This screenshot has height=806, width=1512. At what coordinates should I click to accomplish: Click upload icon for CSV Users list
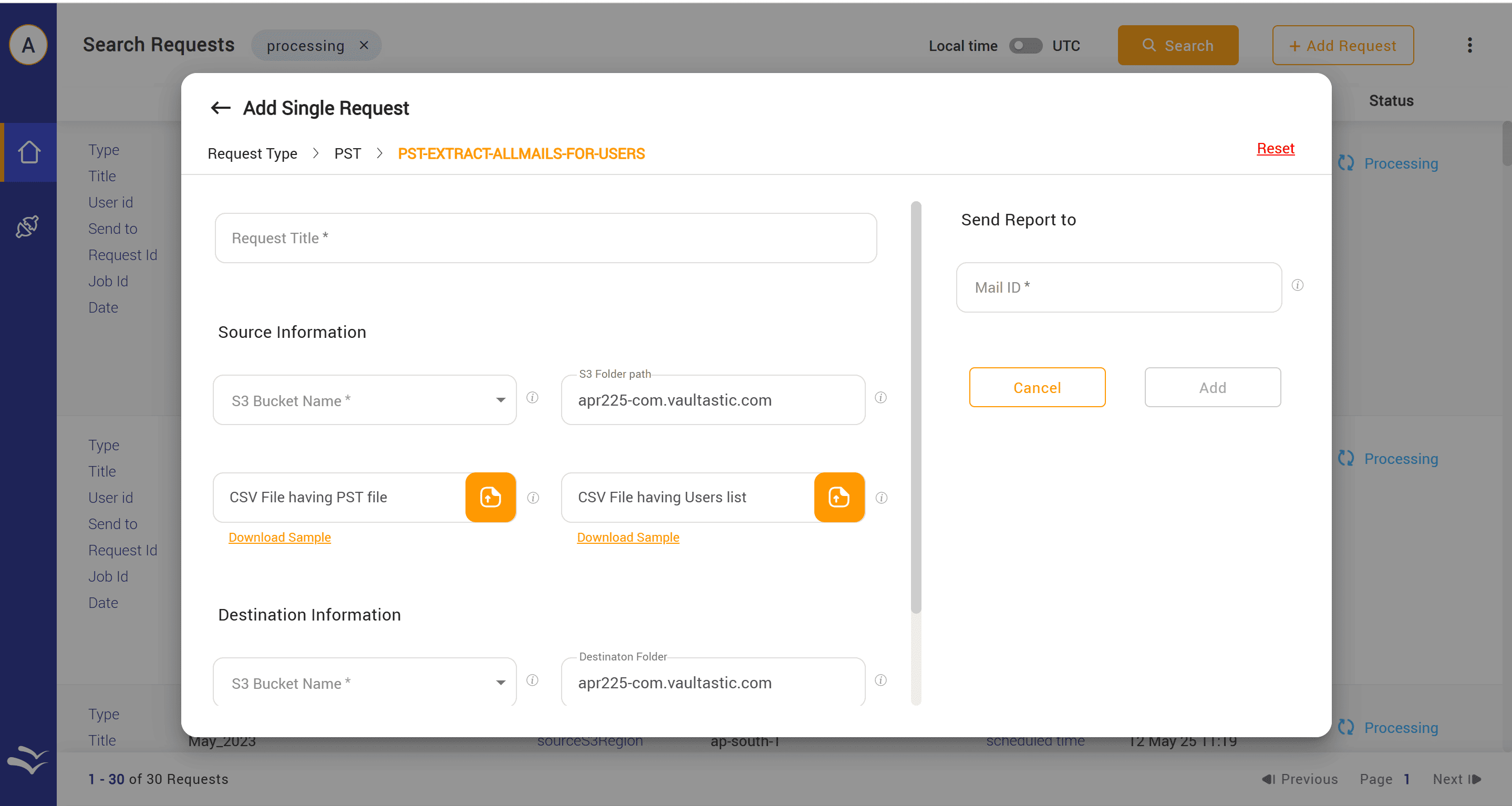[x=839, y=497]
